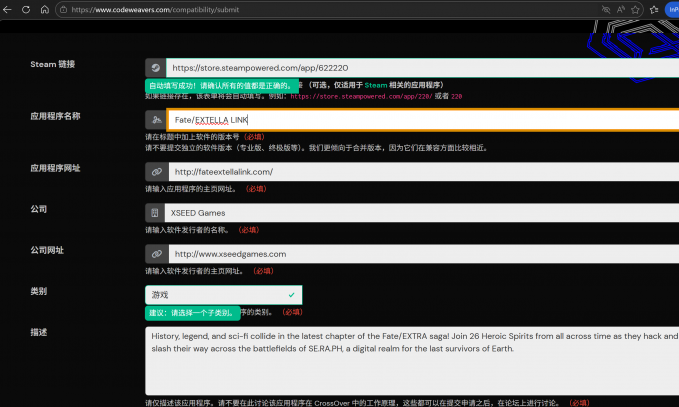This screenshot has width=679, height=407.
Task: Focus the address bar URL text
Action: [155, 10]
